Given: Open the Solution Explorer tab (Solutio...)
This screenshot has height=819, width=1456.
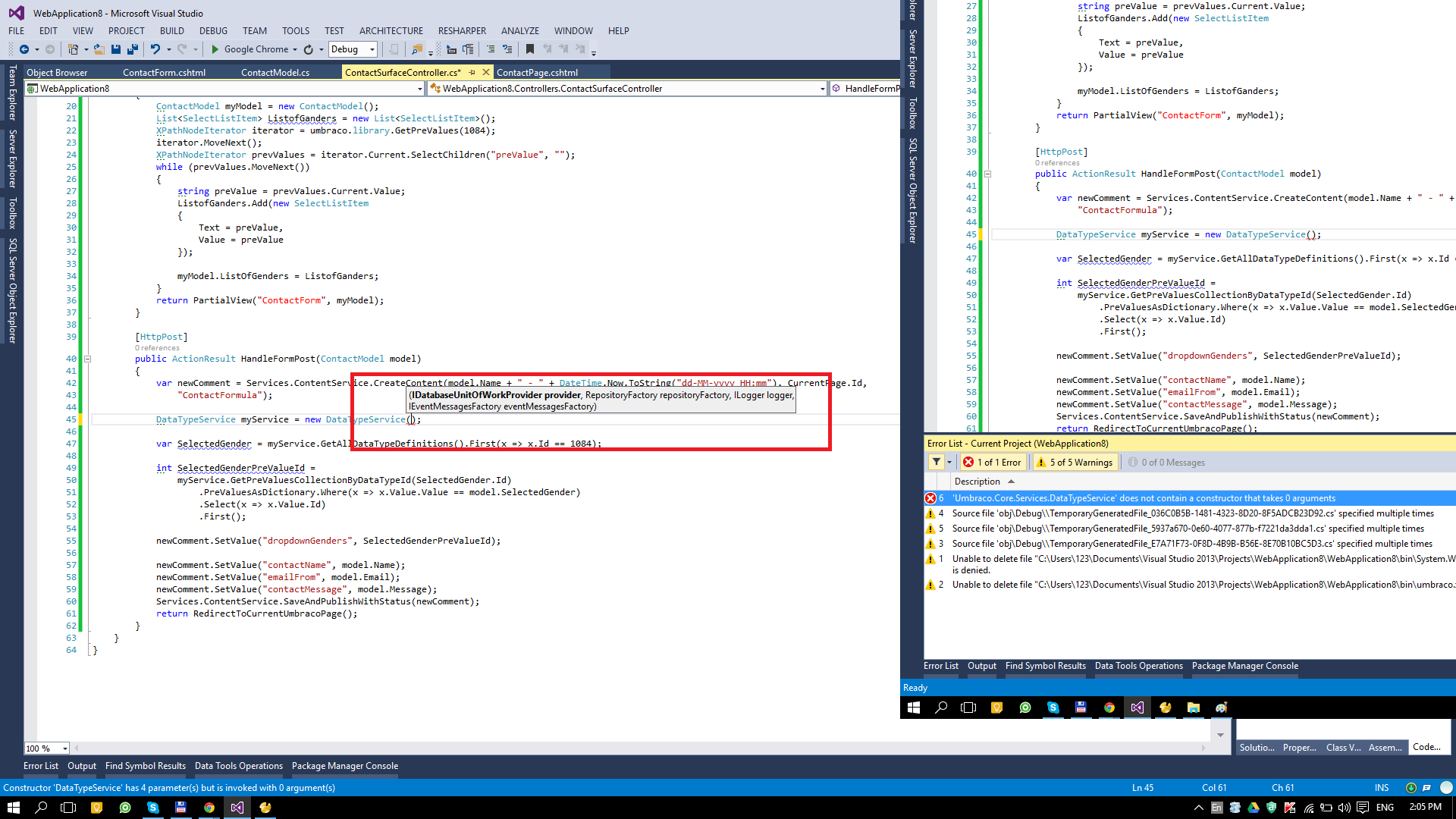Looking at the screenshot, I should (x=1257, y=748).
